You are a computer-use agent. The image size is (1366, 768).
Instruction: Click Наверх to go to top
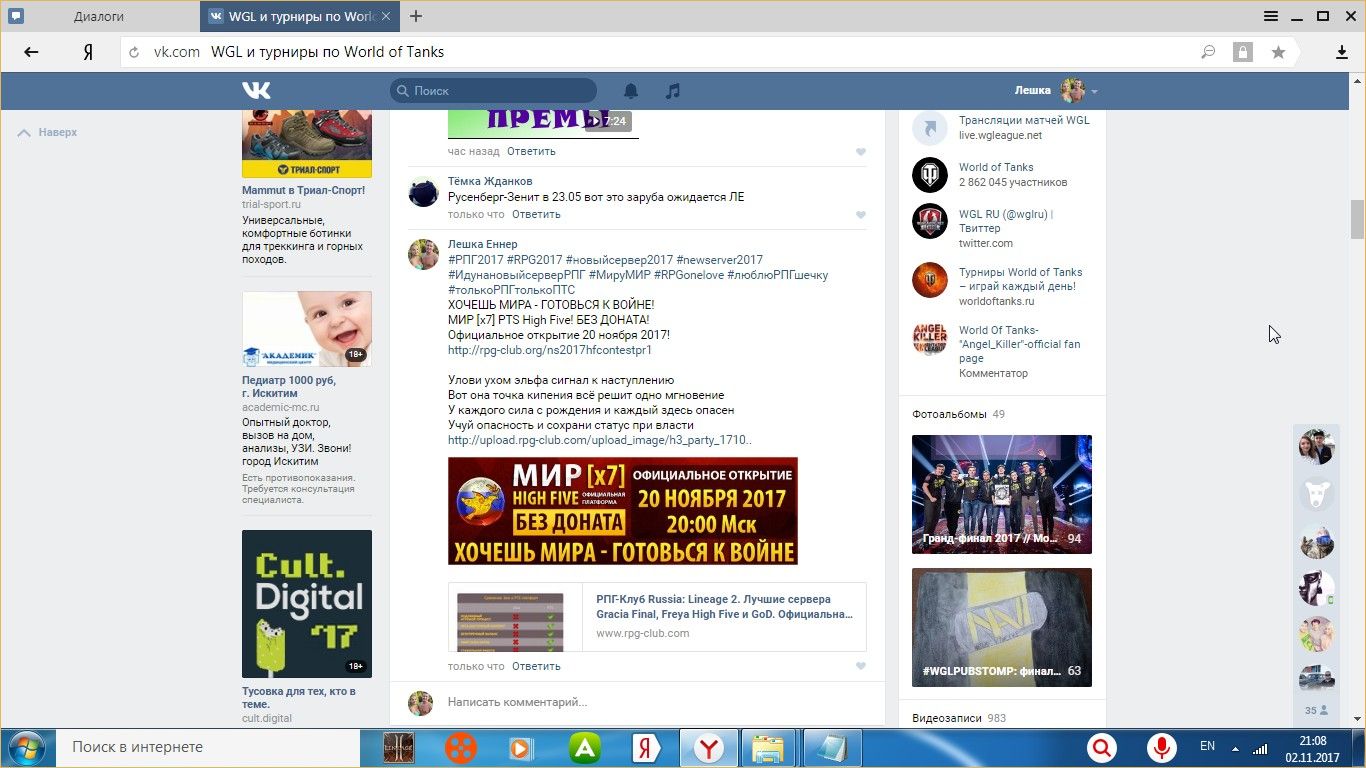pyautogui.click(x=48, y=132)
